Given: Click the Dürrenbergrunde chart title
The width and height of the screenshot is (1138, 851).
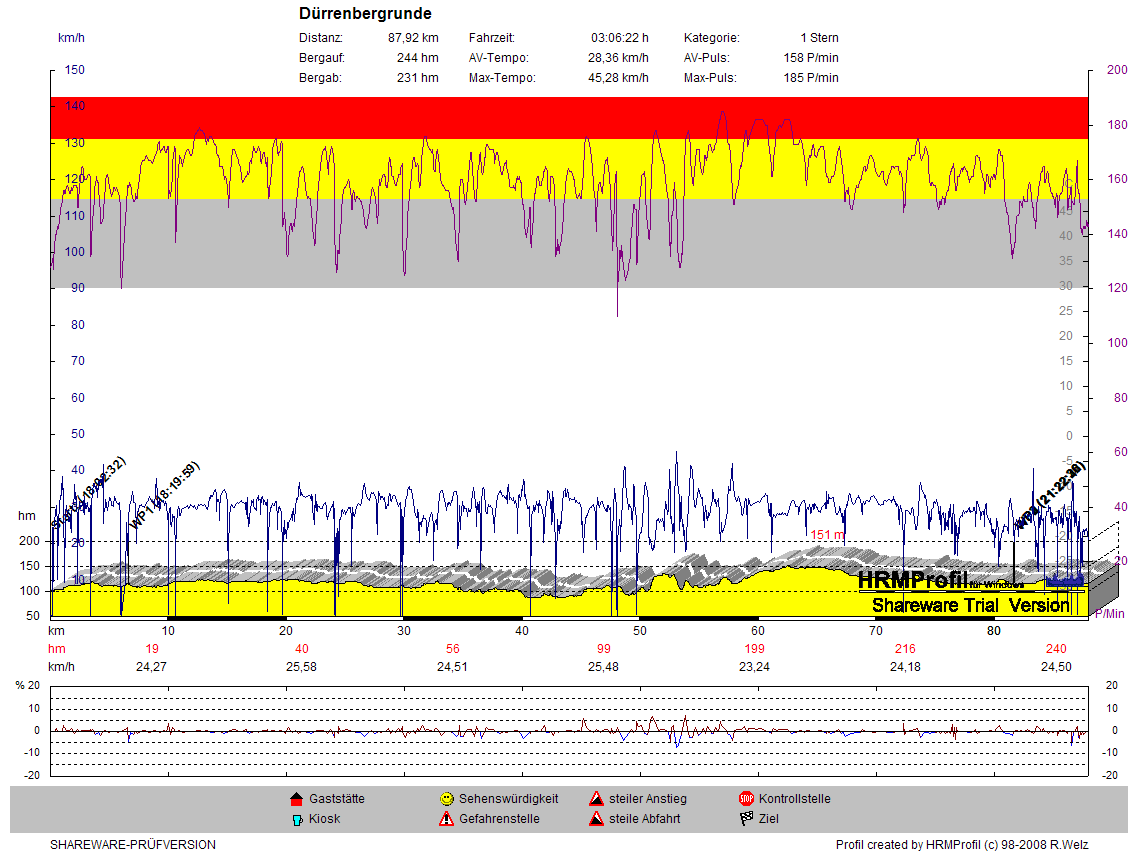Looking at the screenshot, I should tap(365, 14).
